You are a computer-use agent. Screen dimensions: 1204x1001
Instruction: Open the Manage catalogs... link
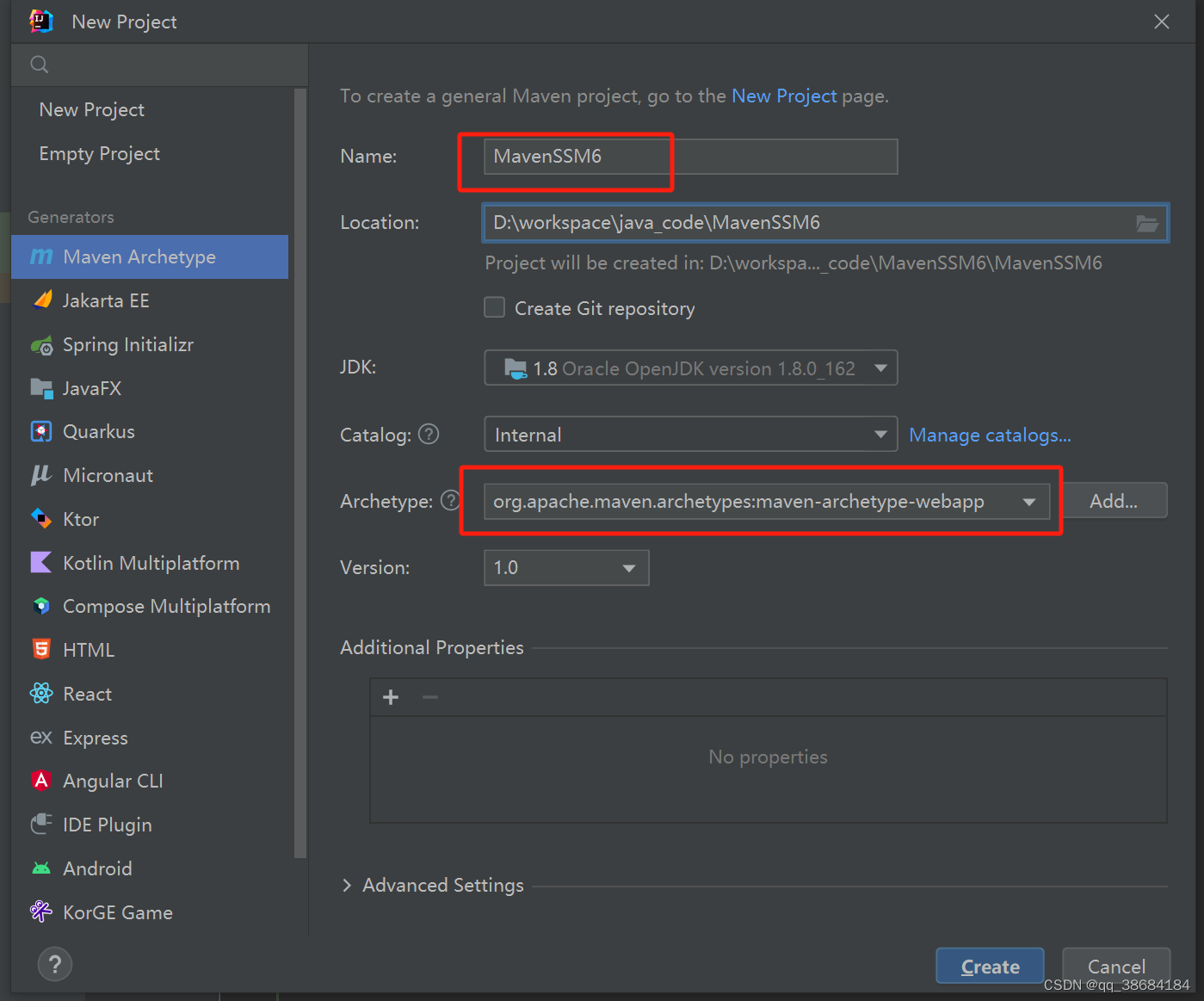[990, 435]
